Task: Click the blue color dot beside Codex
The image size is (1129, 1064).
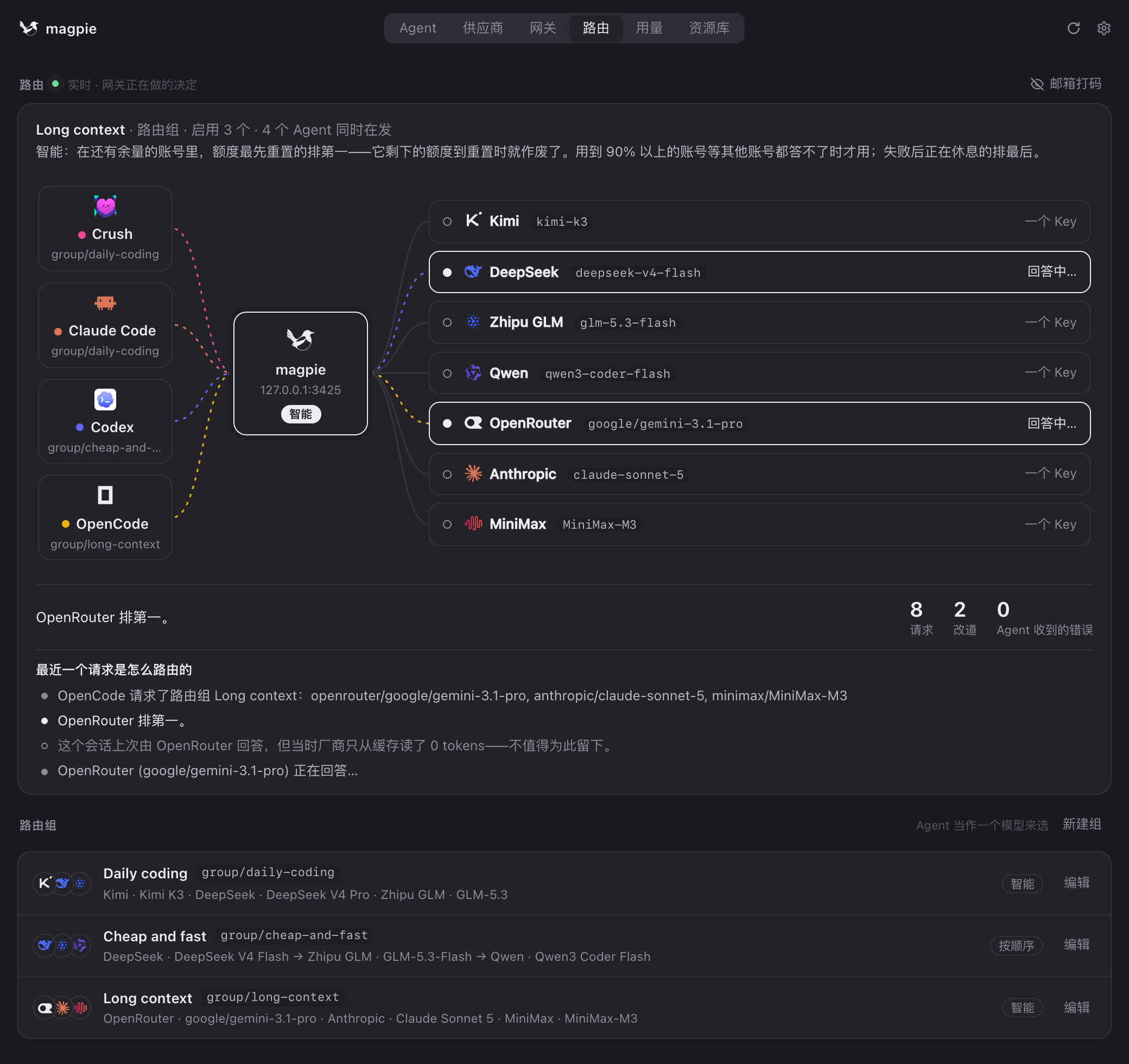Action: tap(80, 427)
